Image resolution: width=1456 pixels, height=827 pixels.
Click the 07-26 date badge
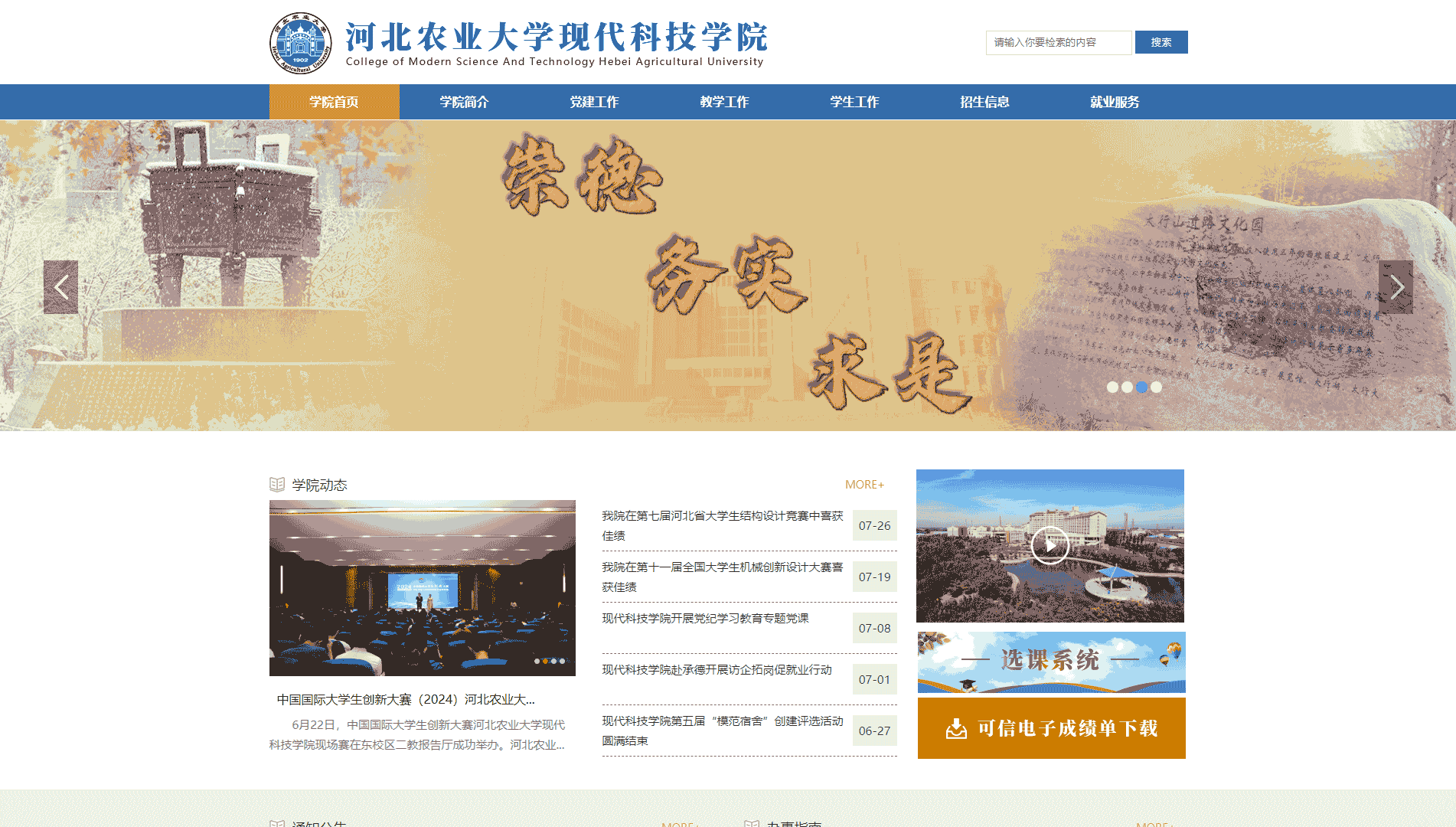point(874,525)
